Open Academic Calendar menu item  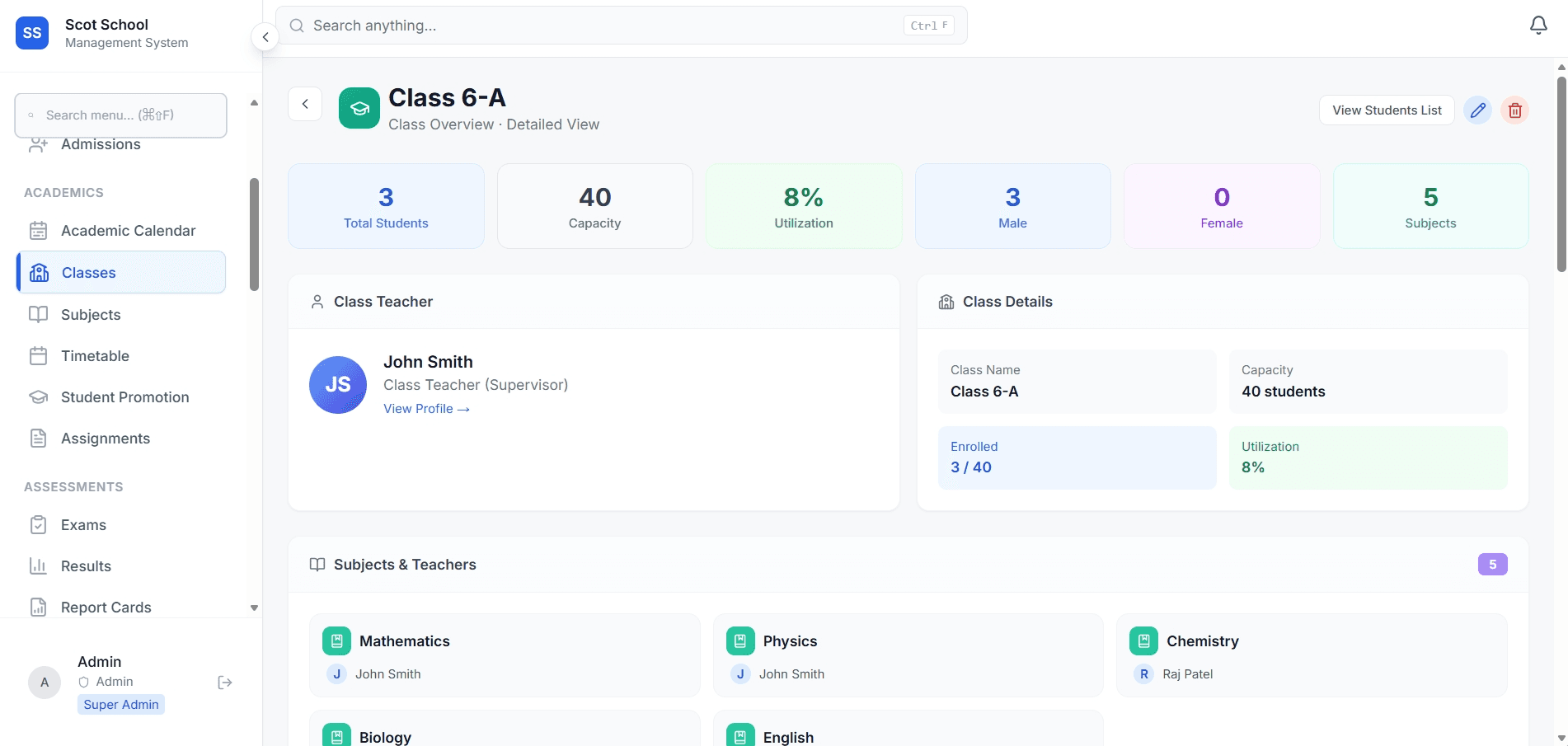click(121, 231)
